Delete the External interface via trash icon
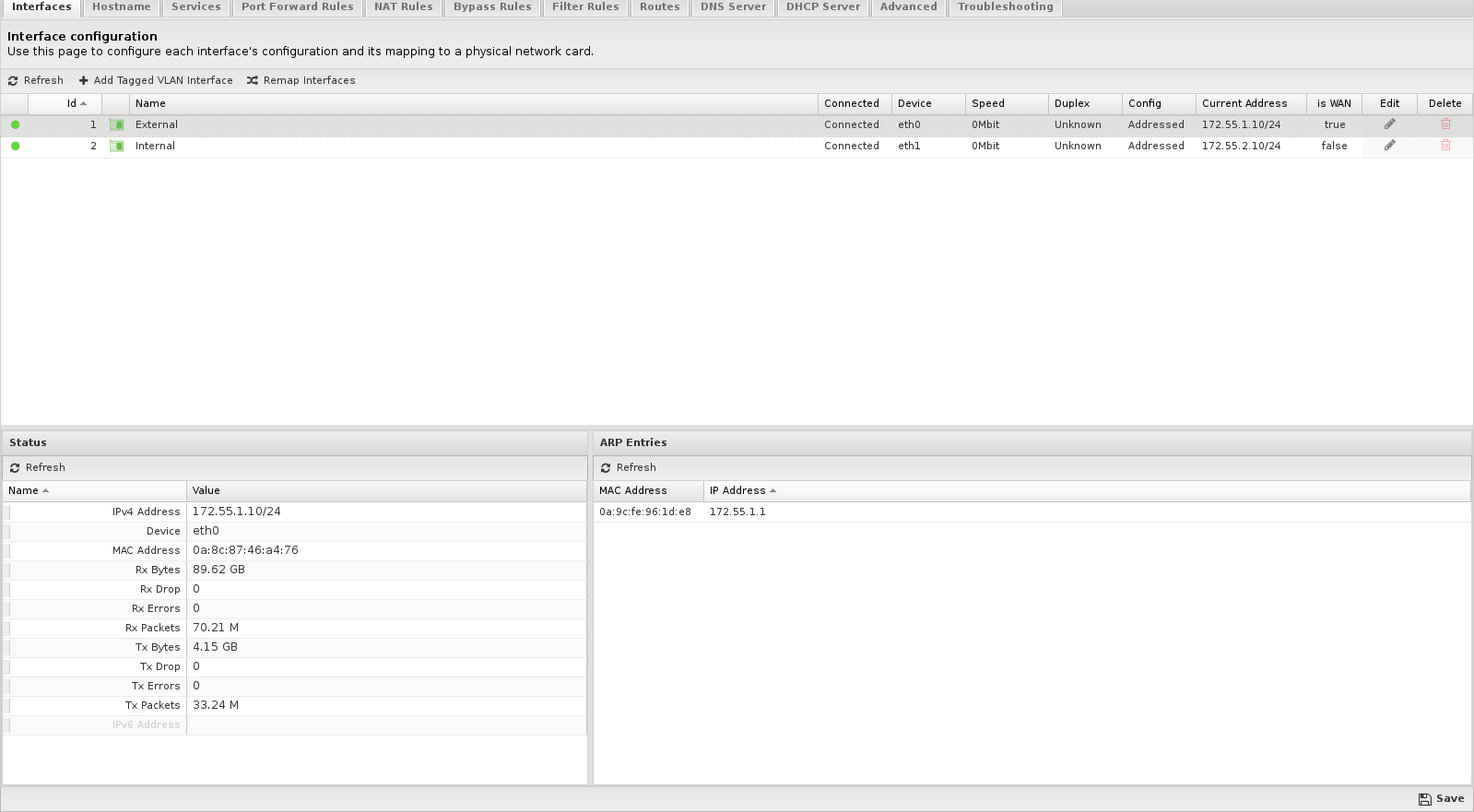The height and width of the screenshot is (812, 1474). tap(1445, 124)
